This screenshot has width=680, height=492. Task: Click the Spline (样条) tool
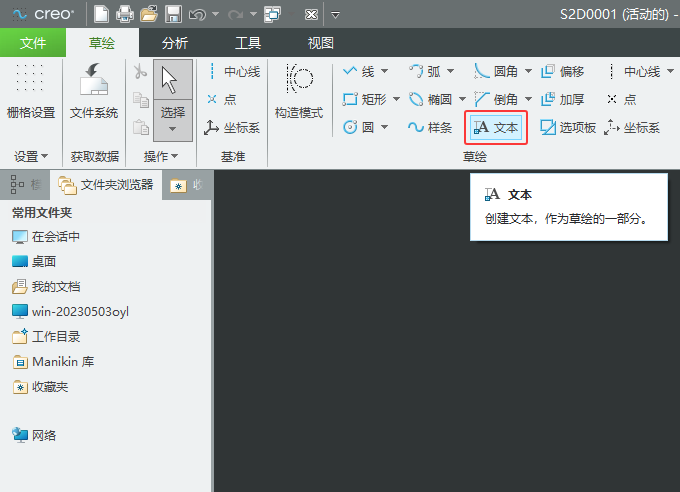(430, 128)
